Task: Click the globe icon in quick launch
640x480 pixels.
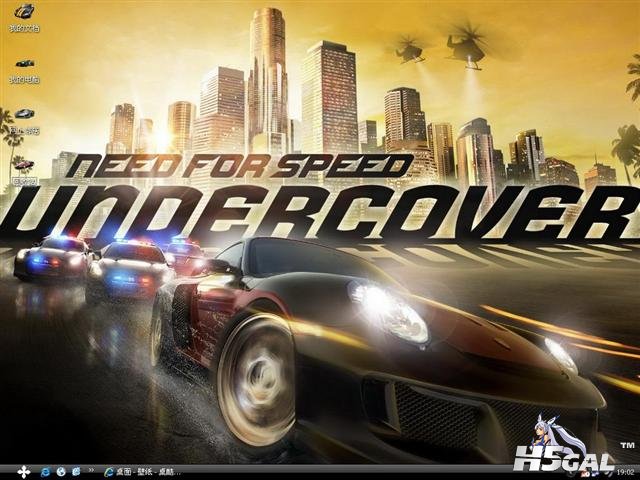Action: 61,472
